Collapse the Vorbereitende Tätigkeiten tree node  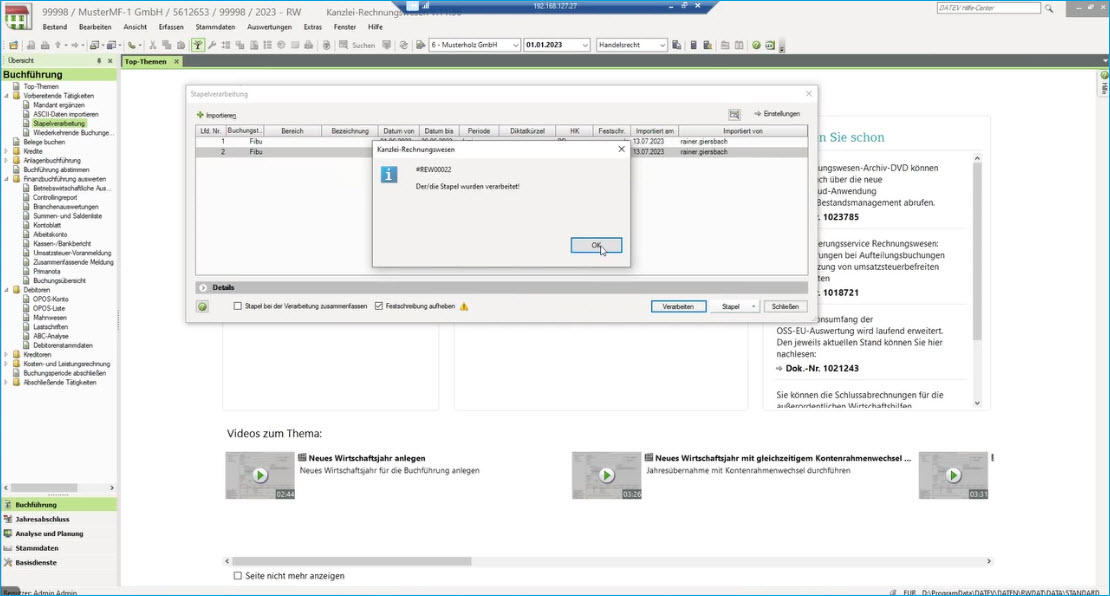point(7,96)
